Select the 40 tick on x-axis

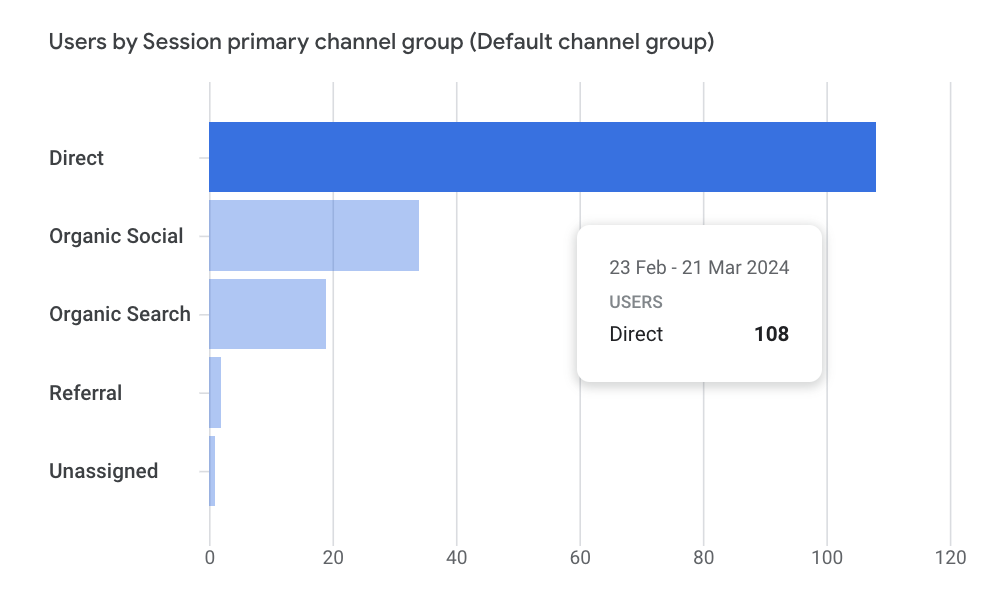[457, 558]
